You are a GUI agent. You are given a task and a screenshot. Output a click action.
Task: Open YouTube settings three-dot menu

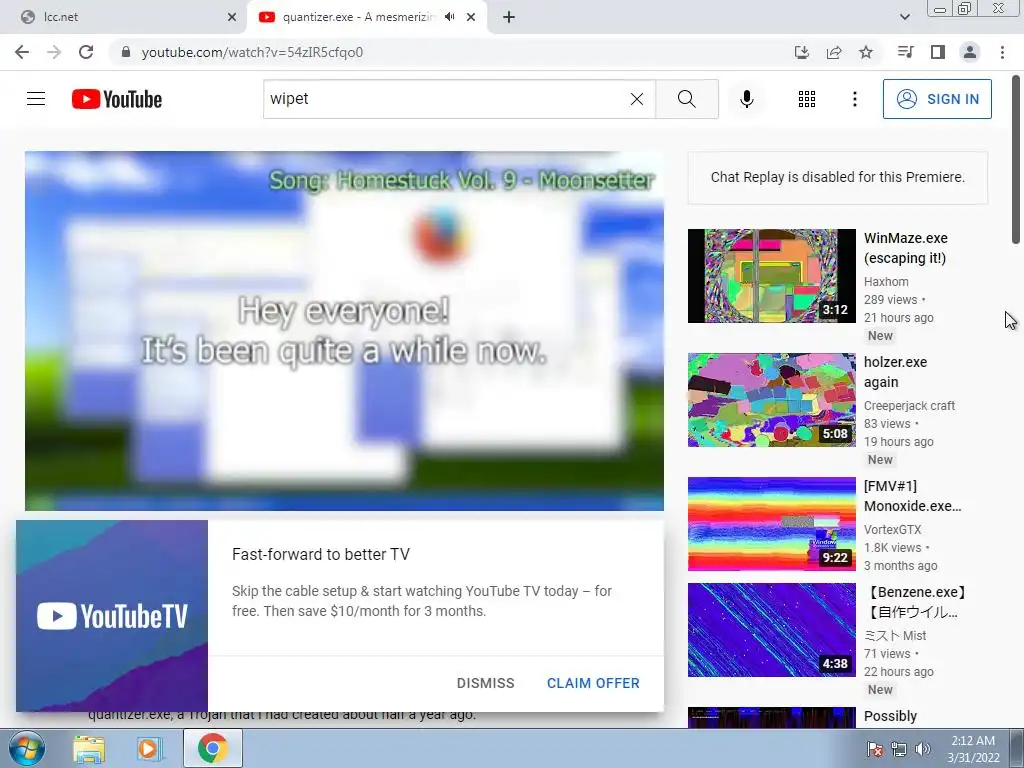(x=855, y=99)
